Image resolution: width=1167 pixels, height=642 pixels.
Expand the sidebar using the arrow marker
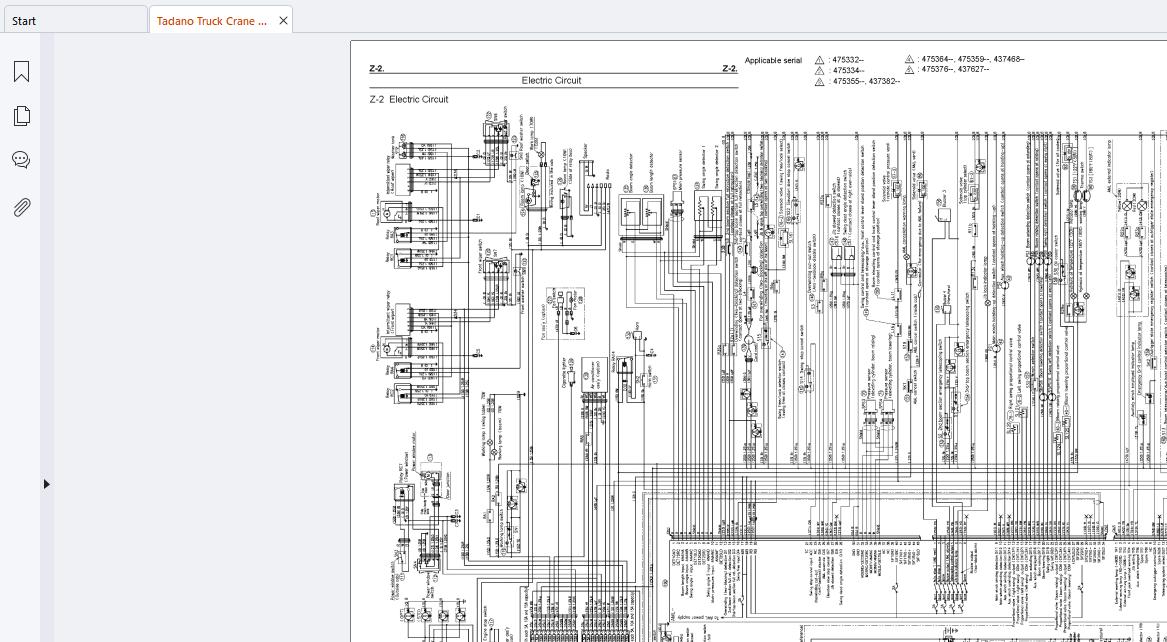pyautogui.click(x=46, y=484)
